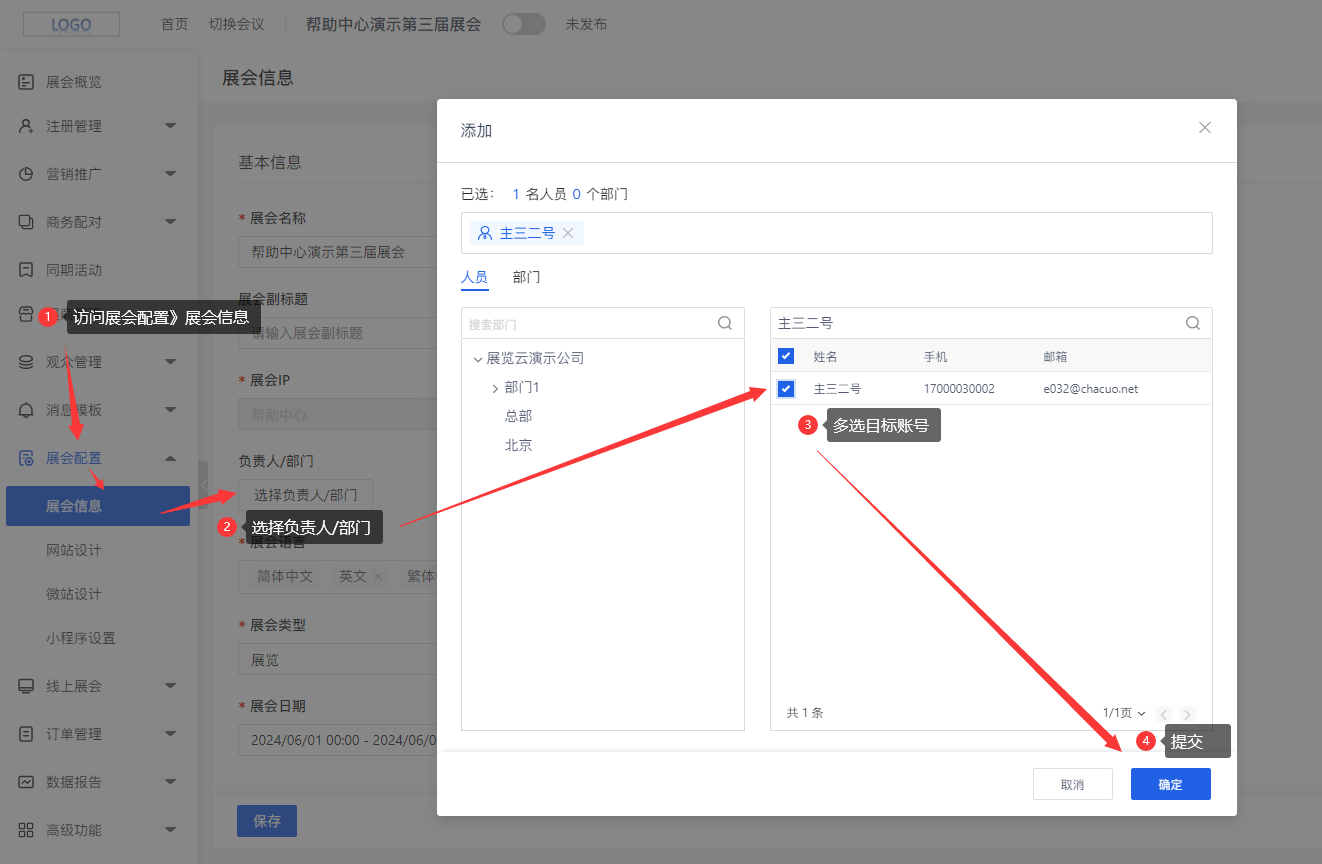Switch to the 部门 tab in the dialog
Image resolution: width=1322 pixels, height=864 pixels.
[x=527, y=277]
